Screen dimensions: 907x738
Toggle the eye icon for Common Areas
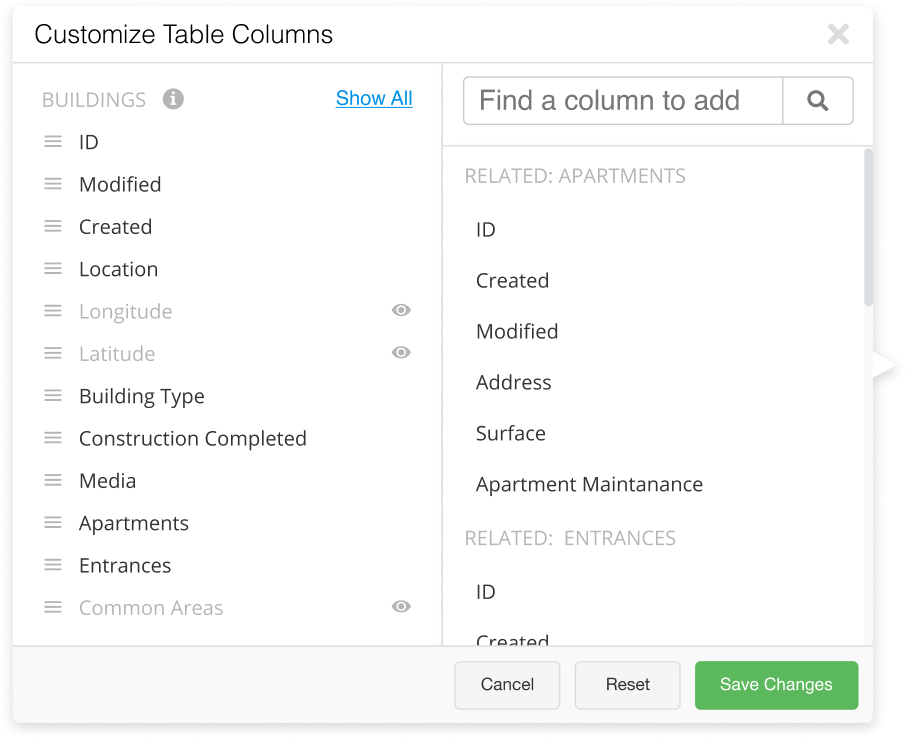point(400,606)
